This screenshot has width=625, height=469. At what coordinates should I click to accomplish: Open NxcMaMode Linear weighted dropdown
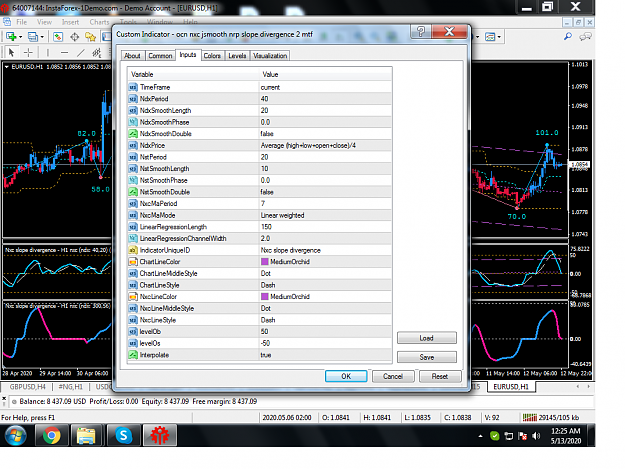[325, 215]
